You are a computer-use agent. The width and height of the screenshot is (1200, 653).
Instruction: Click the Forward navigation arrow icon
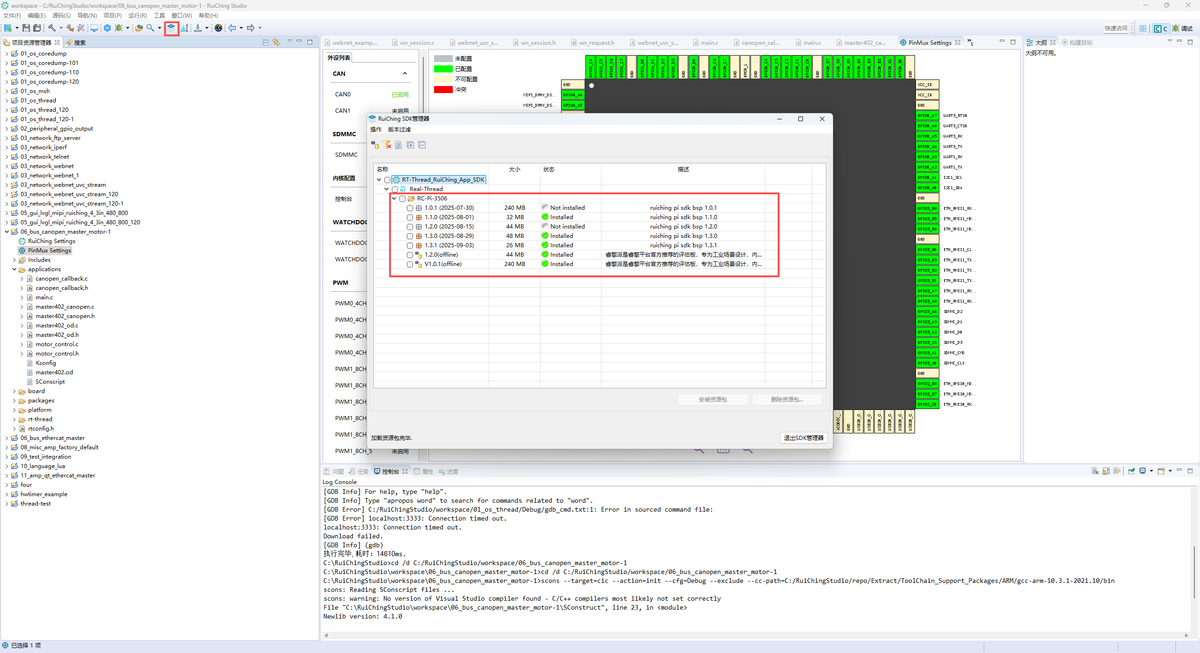pos(250,28)
